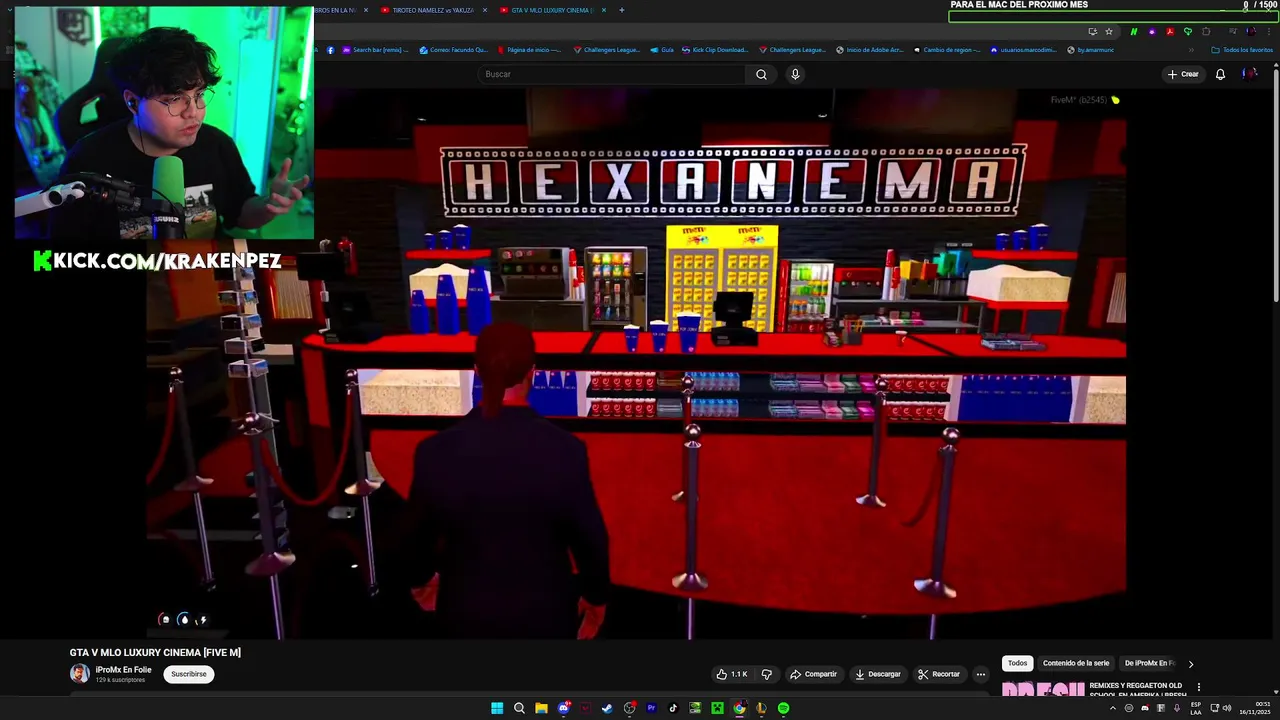The image size is (1280, 720).
Task: Switch to the GTA V MLO Luxury Cinema tab
Action: pos(550,10)
